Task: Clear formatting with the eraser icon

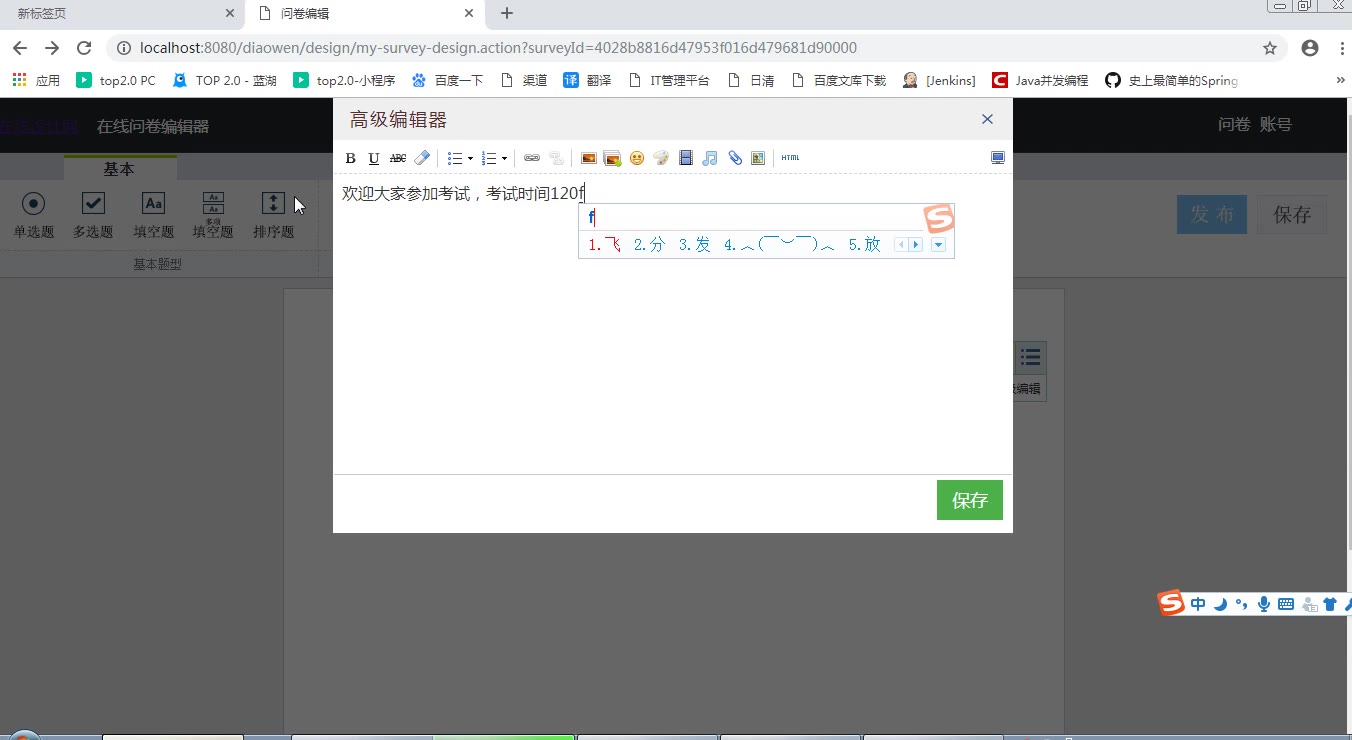Action: pyautogui.click(x=422, y=158)
